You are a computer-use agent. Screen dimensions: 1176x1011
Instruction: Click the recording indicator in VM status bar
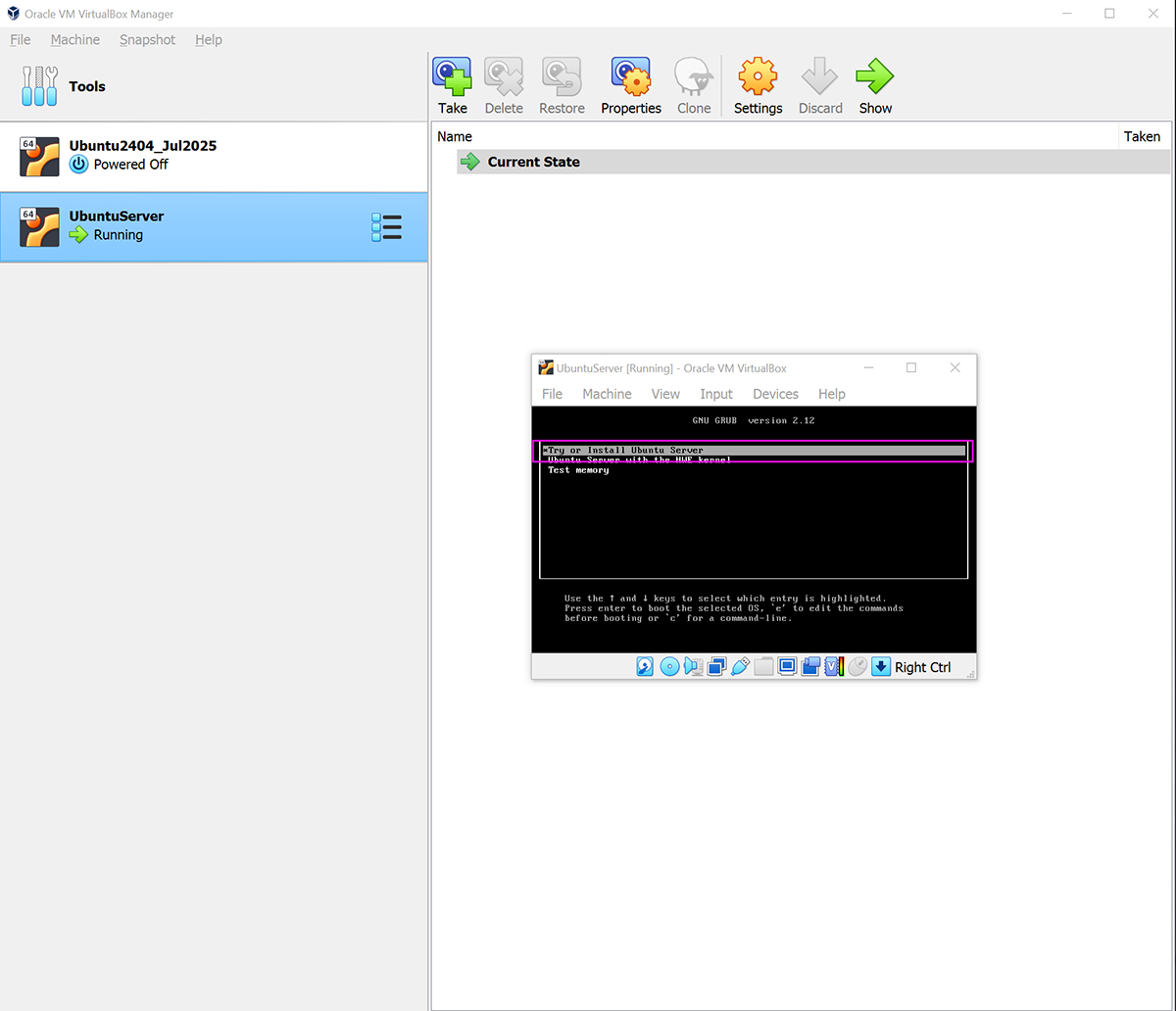(810, 666)
